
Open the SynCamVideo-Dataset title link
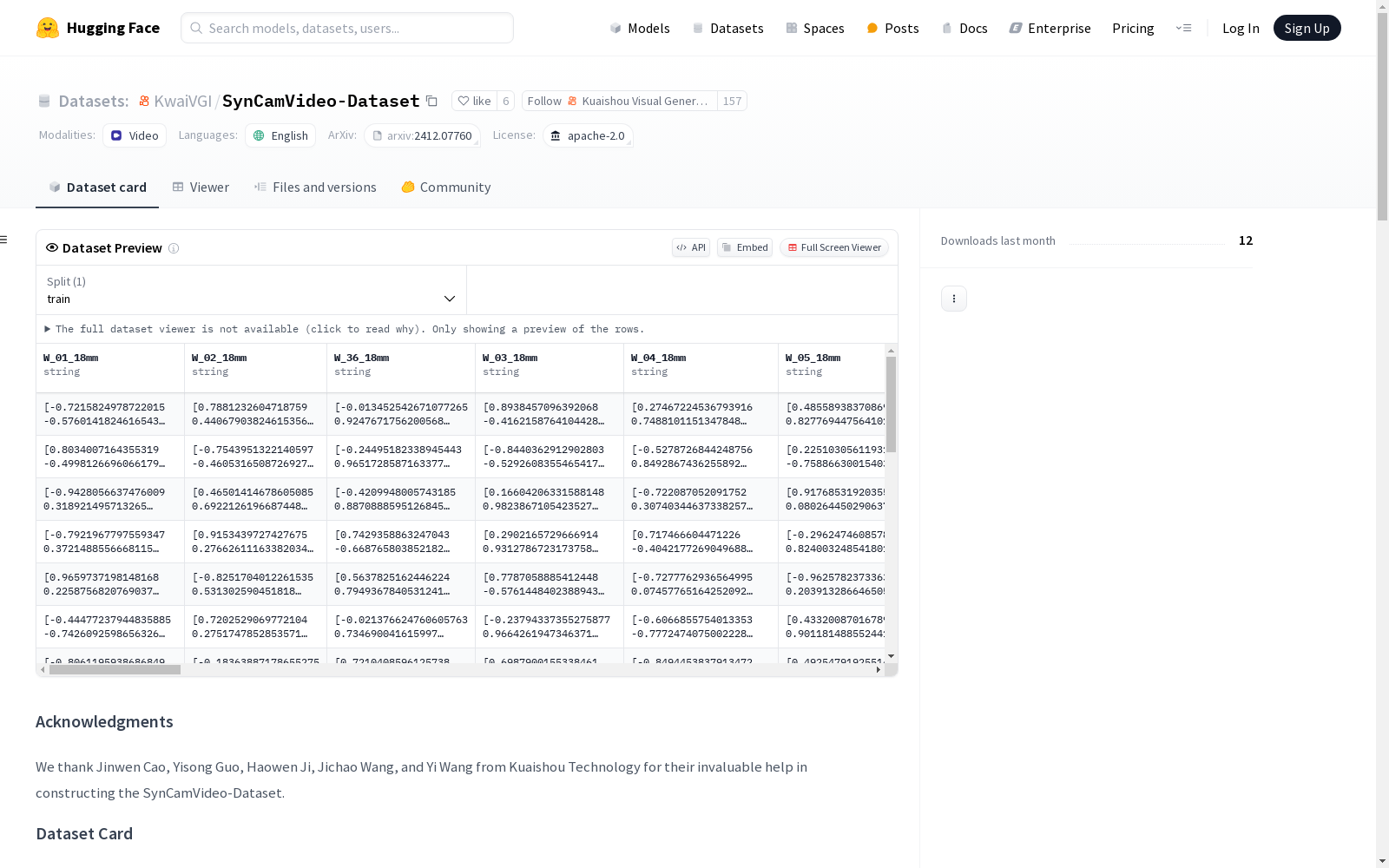(321, 101)
